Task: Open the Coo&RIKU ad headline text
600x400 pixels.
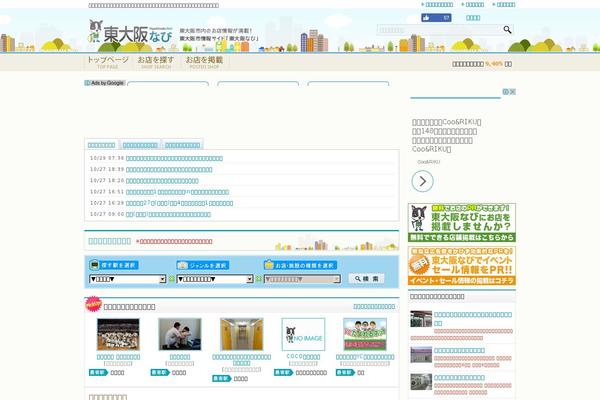Action: coord(447,136)
